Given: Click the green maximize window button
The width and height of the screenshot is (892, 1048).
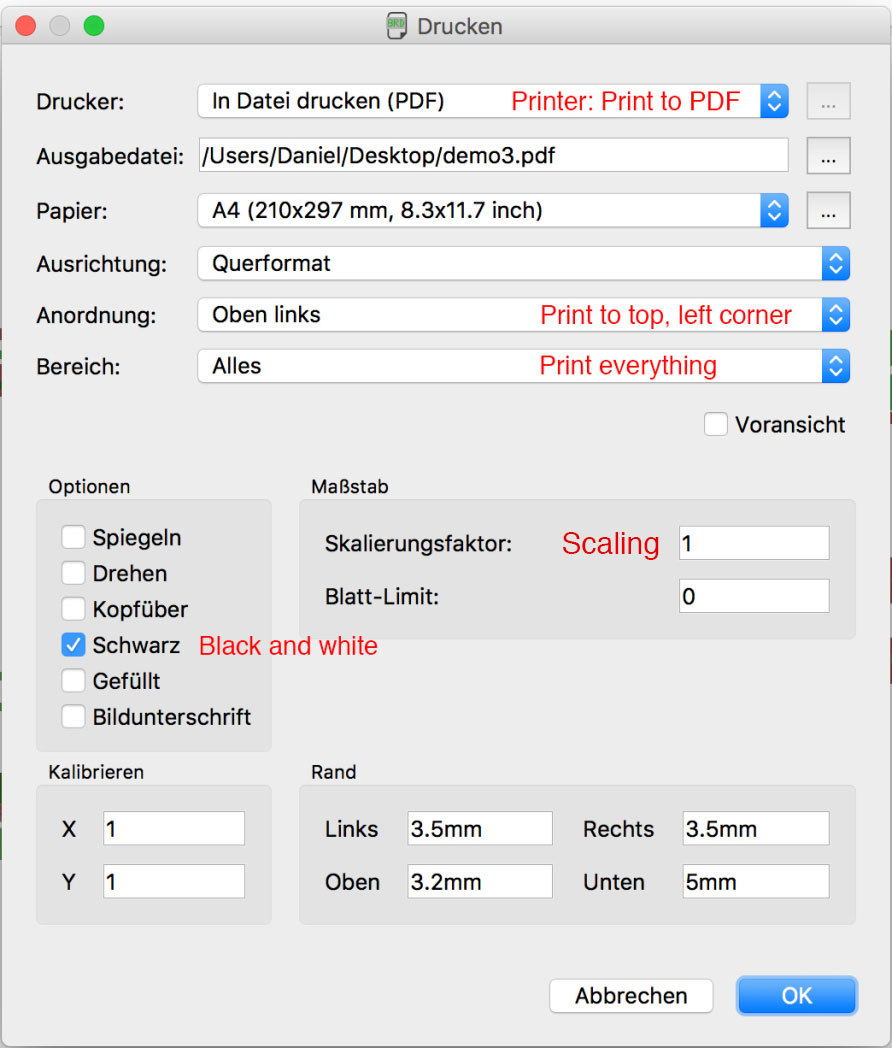Looking at the screenshot, I should pos(93,27).
